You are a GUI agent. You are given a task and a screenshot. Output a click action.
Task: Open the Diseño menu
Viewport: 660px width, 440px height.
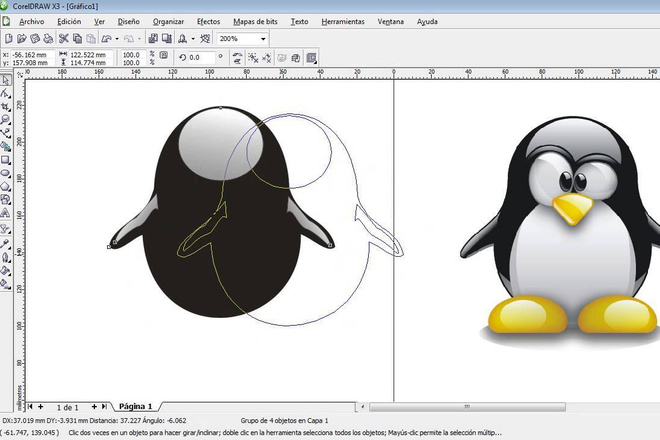pos(128,21)
